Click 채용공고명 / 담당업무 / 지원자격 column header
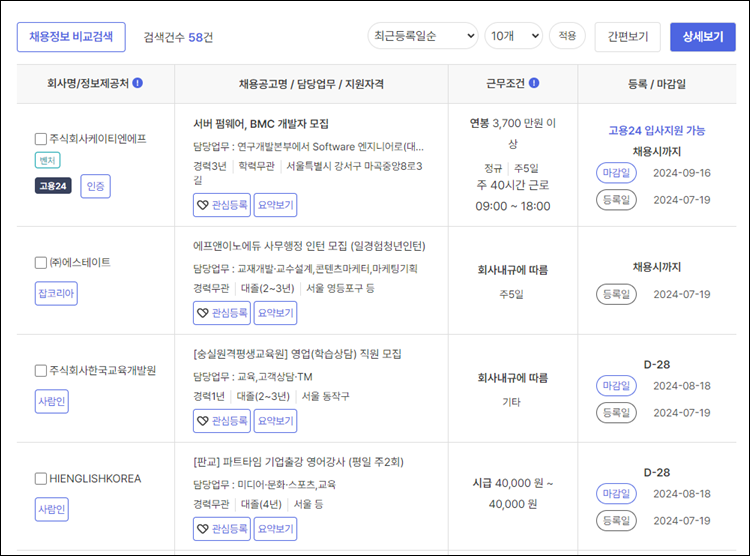The width and height of the screenshot is (750, 556). pos(311,84)
